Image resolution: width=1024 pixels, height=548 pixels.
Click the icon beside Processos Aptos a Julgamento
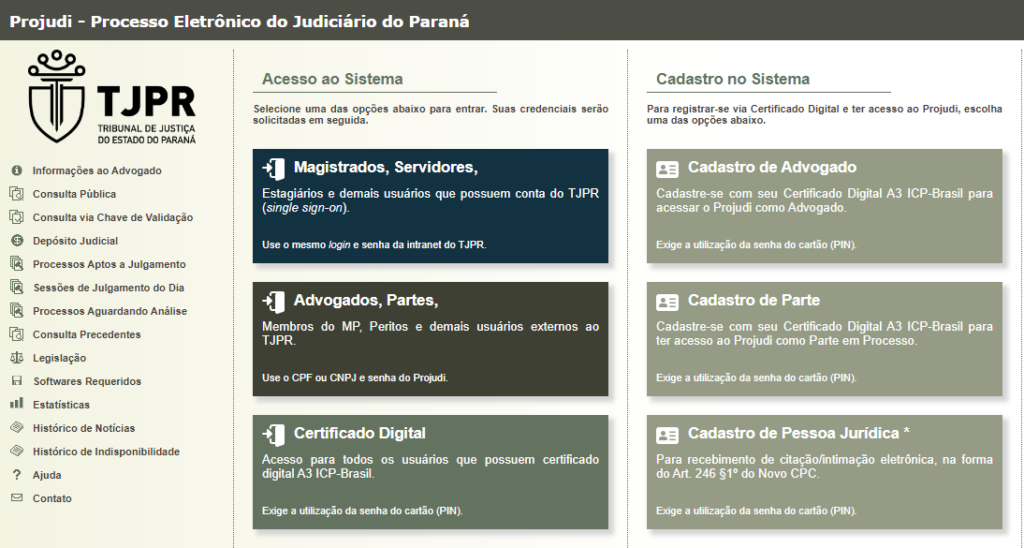[x=16, y=264]
